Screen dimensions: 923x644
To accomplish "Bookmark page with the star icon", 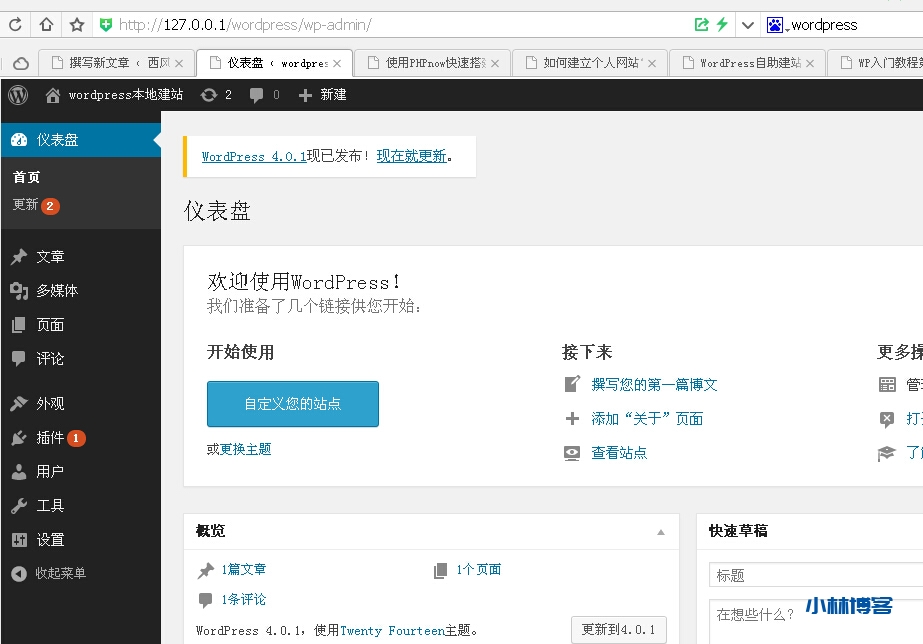I will pos(76,24).
